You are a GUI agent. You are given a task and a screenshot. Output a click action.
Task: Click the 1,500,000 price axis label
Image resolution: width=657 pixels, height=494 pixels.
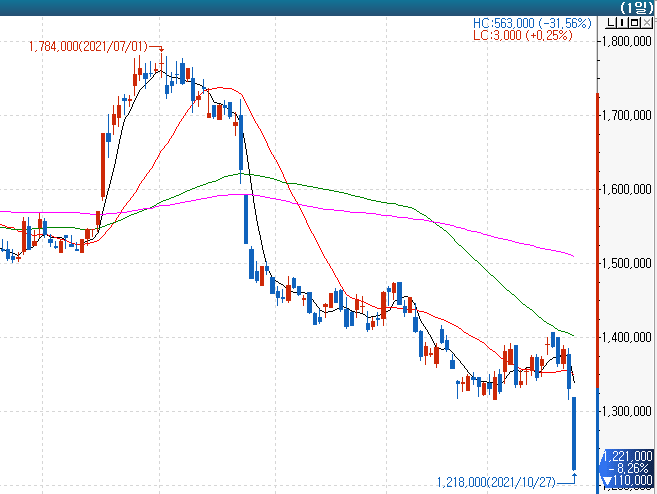[629, 263]
